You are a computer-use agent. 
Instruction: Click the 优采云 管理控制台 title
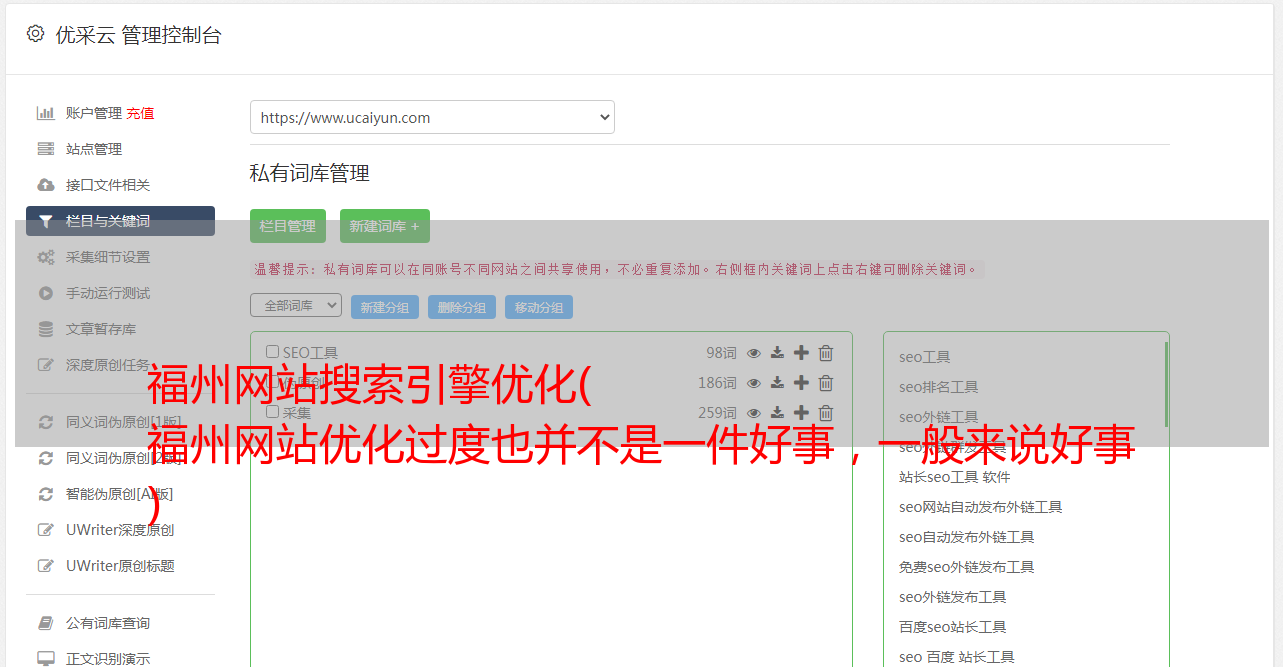pos(138,35)
